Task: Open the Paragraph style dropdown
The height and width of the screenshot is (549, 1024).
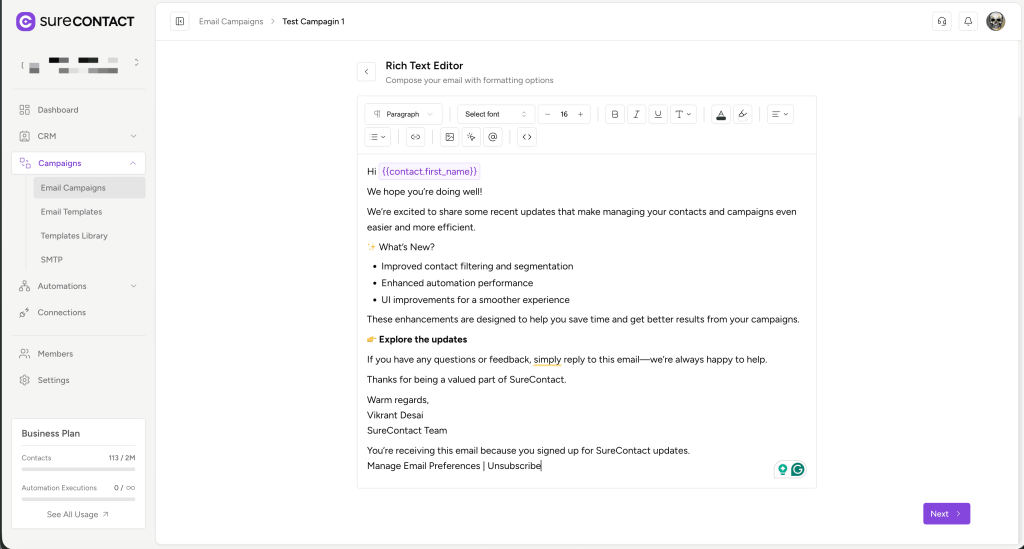Action: click(x=403, y=114)
